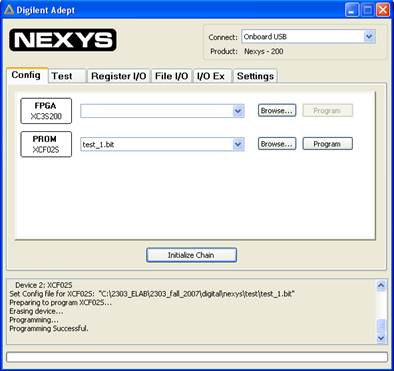Program the PROM device
394x371 pixels.
327,144
